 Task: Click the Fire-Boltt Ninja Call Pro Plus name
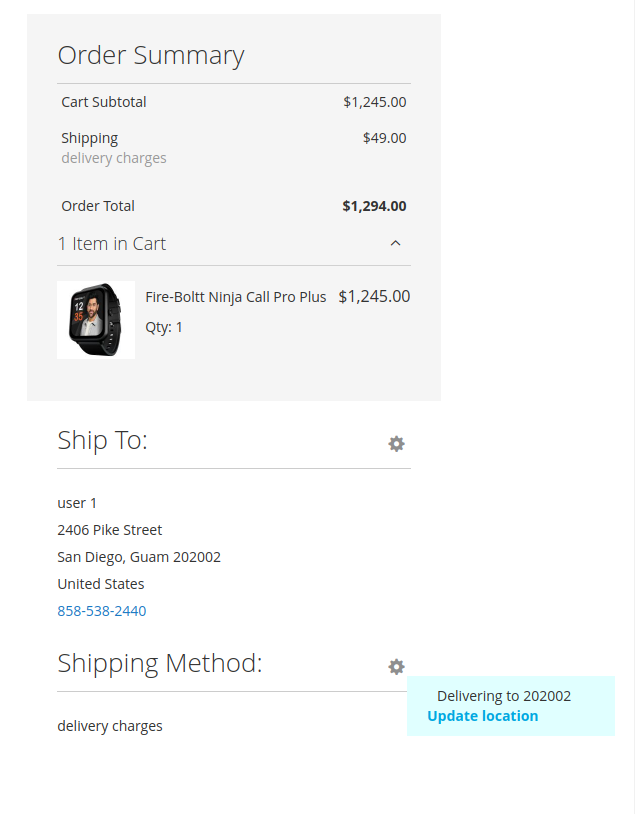pyautogui.click(x=236, y=297)
